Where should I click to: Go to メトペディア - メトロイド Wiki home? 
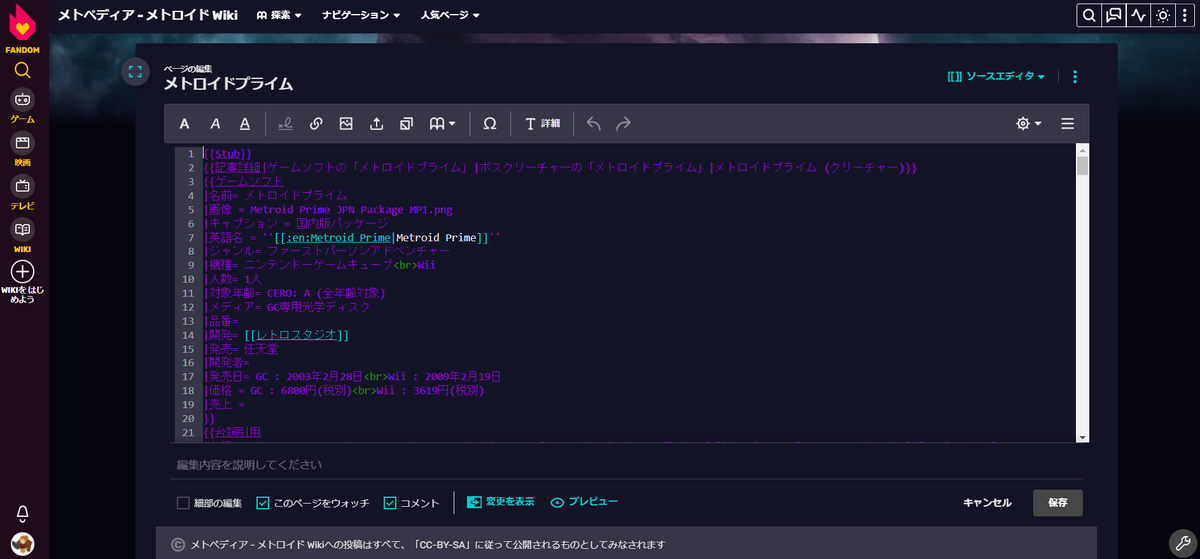(150, 15)
